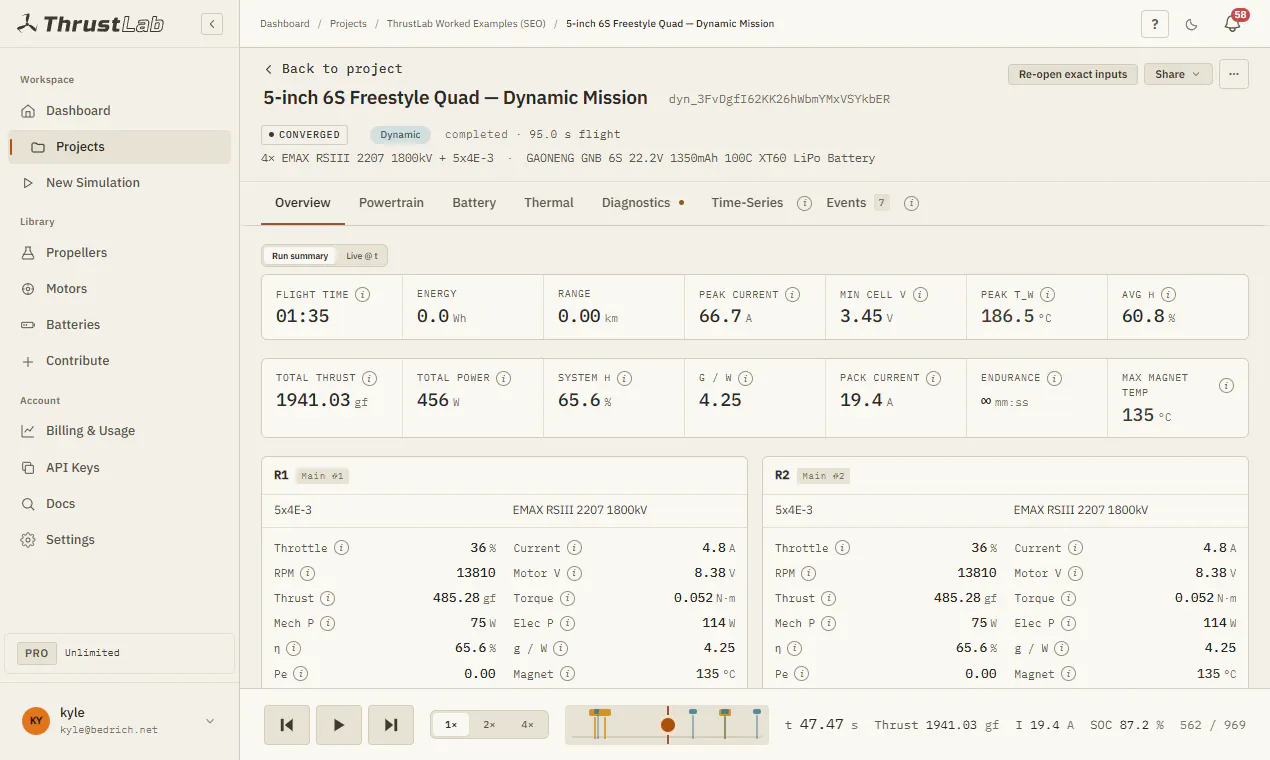Image resolution: width=1270 pixels, height=760 pixels.
Task: Click Total Power info icon
Action: click(503, 378)
